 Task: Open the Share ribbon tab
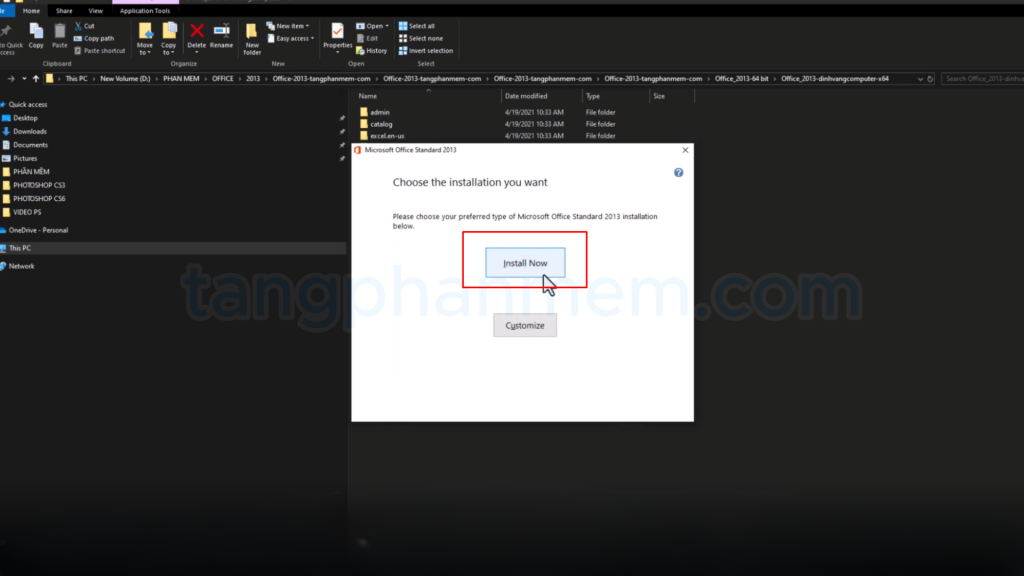64,10
